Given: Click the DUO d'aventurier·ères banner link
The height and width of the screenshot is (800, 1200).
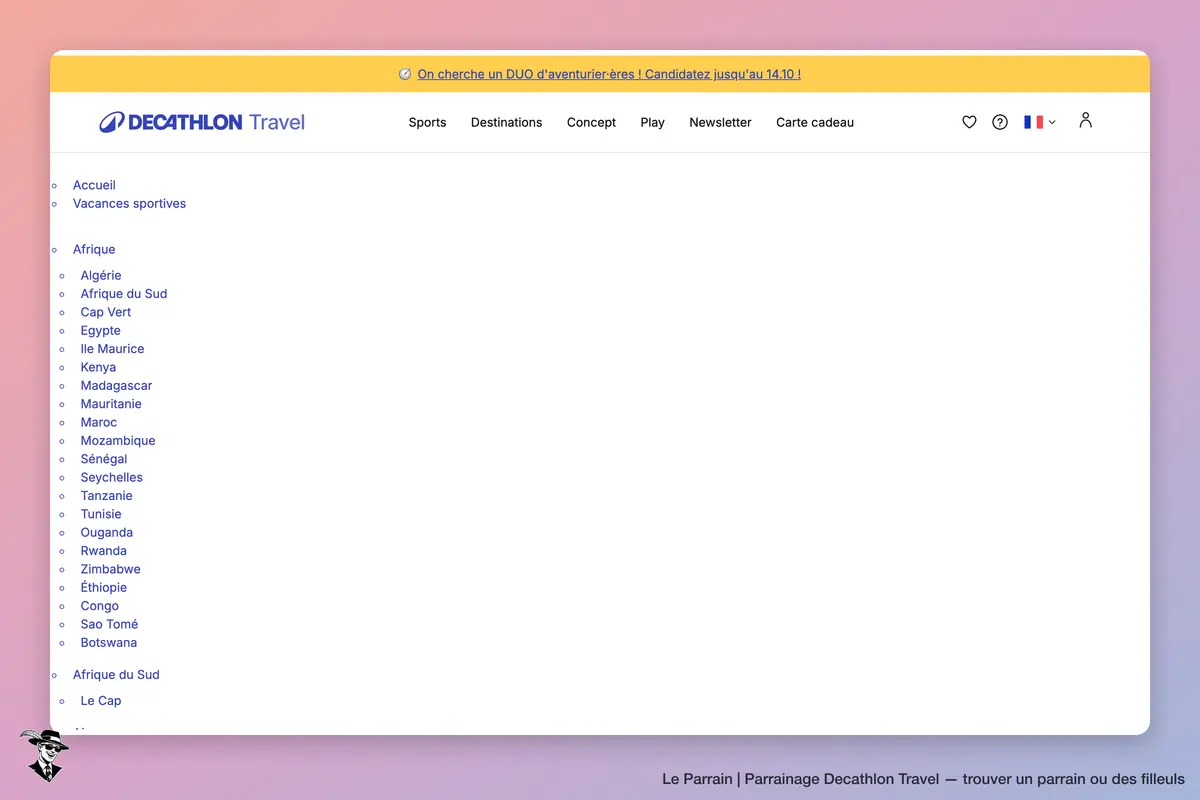Looking at the screenshot, I should click(x=609, y=74).
